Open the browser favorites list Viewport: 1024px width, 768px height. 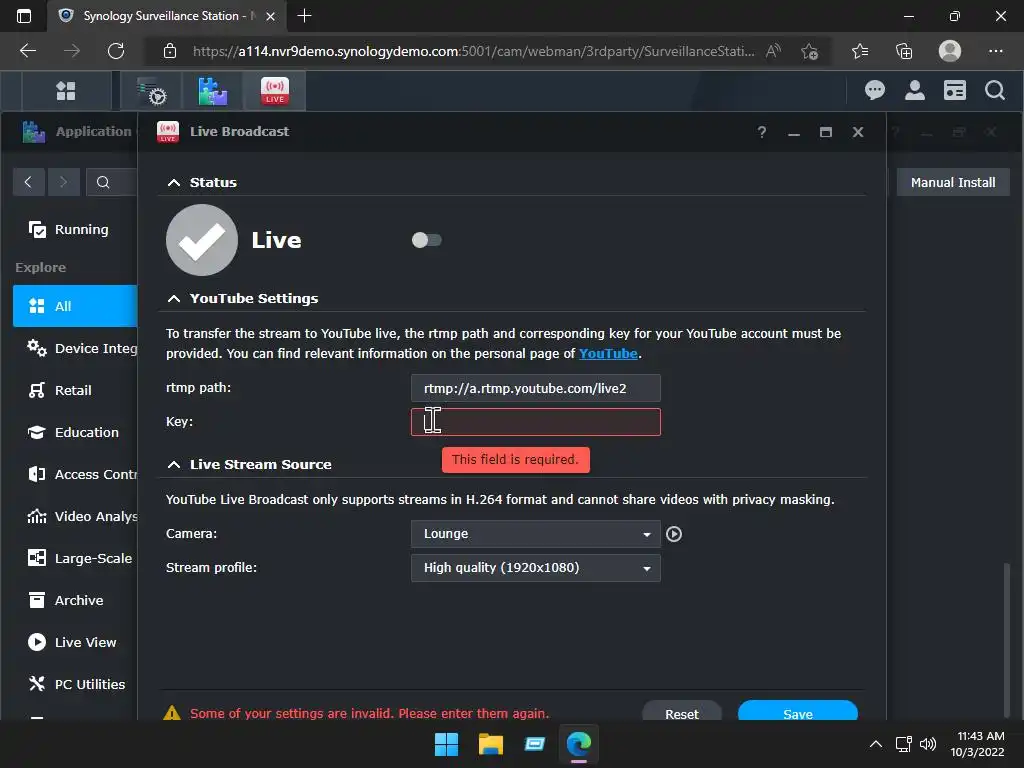(860, 51)
